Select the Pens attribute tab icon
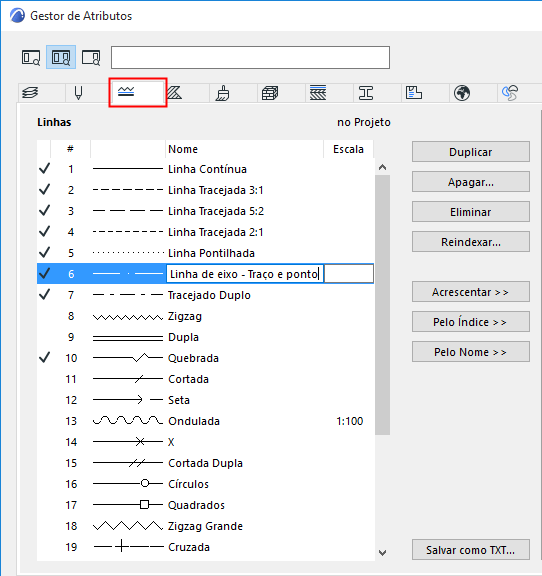This screenshot has height=576, width=542. [78, 93]
